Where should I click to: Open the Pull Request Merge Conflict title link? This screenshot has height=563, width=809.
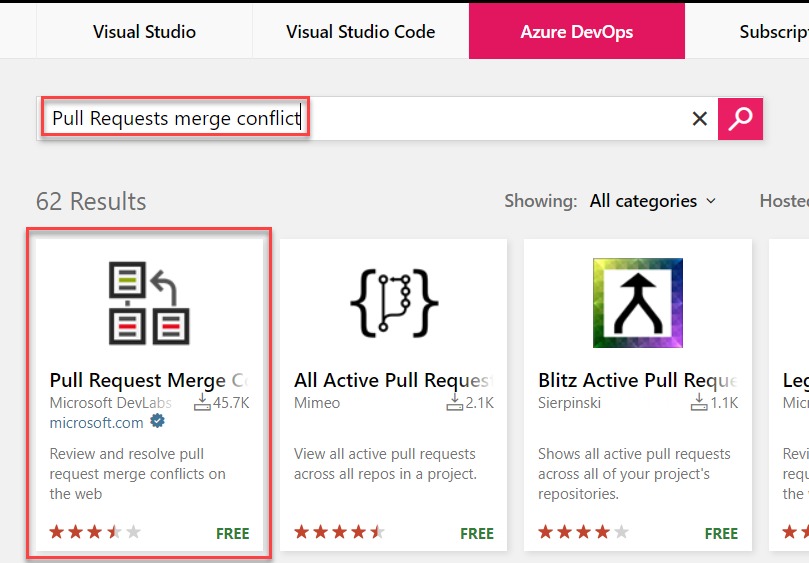149,380
